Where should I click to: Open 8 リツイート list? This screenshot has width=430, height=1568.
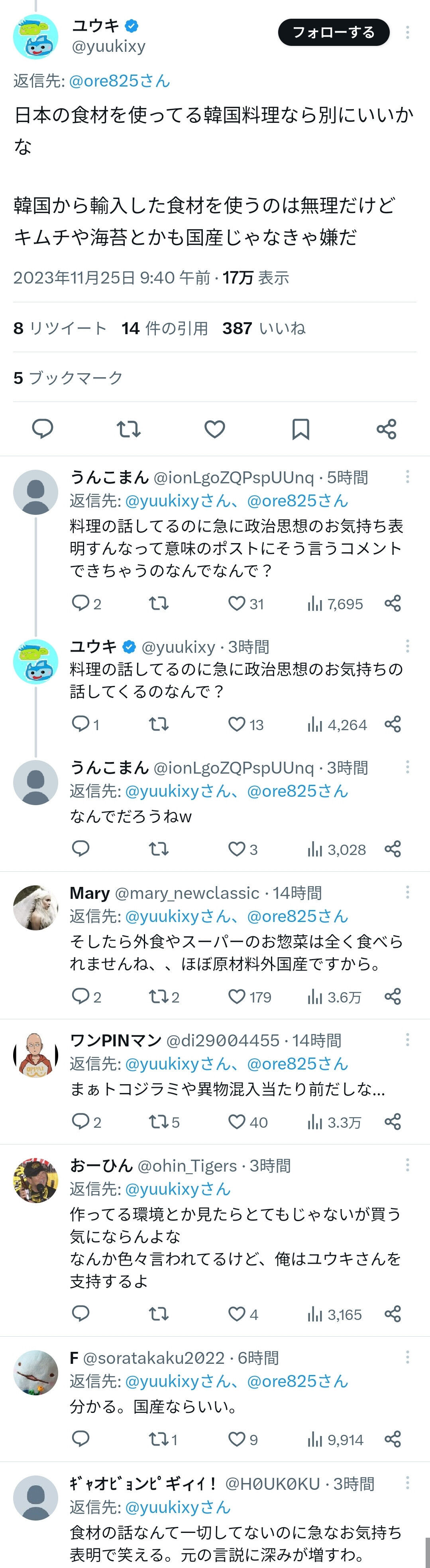pos(60,328)
